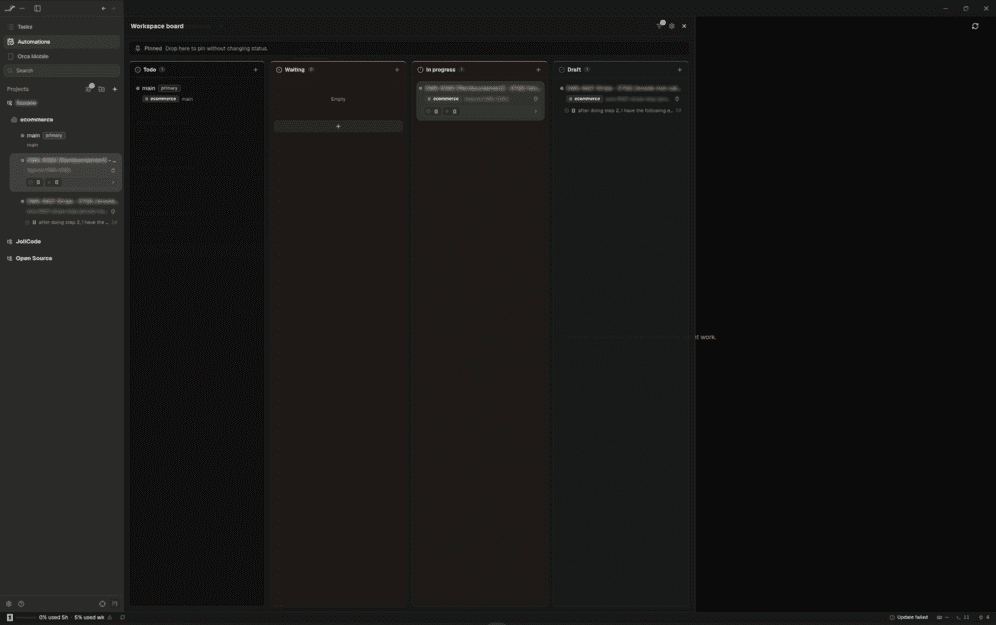Click the 'Update failed' status bar entry
Screen dimensions: 996x625
pos(908,617)
